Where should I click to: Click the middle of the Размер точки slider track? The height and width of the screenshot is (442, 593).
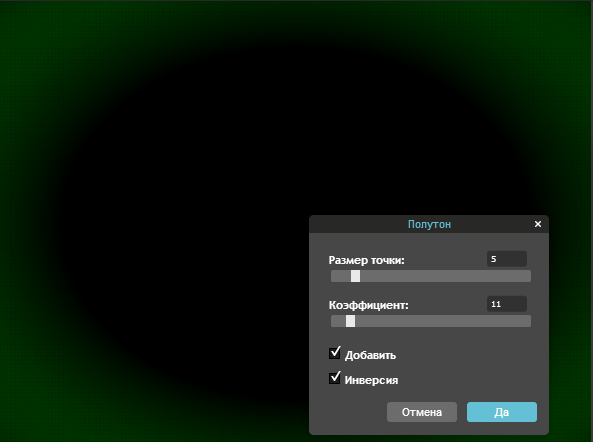pyautogui.click(x=431, y=276)
